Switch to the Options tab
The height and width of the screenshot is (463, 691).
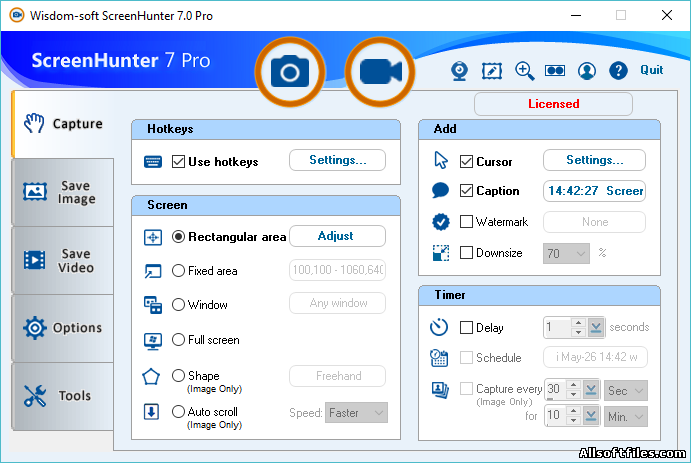pos(63,328)
